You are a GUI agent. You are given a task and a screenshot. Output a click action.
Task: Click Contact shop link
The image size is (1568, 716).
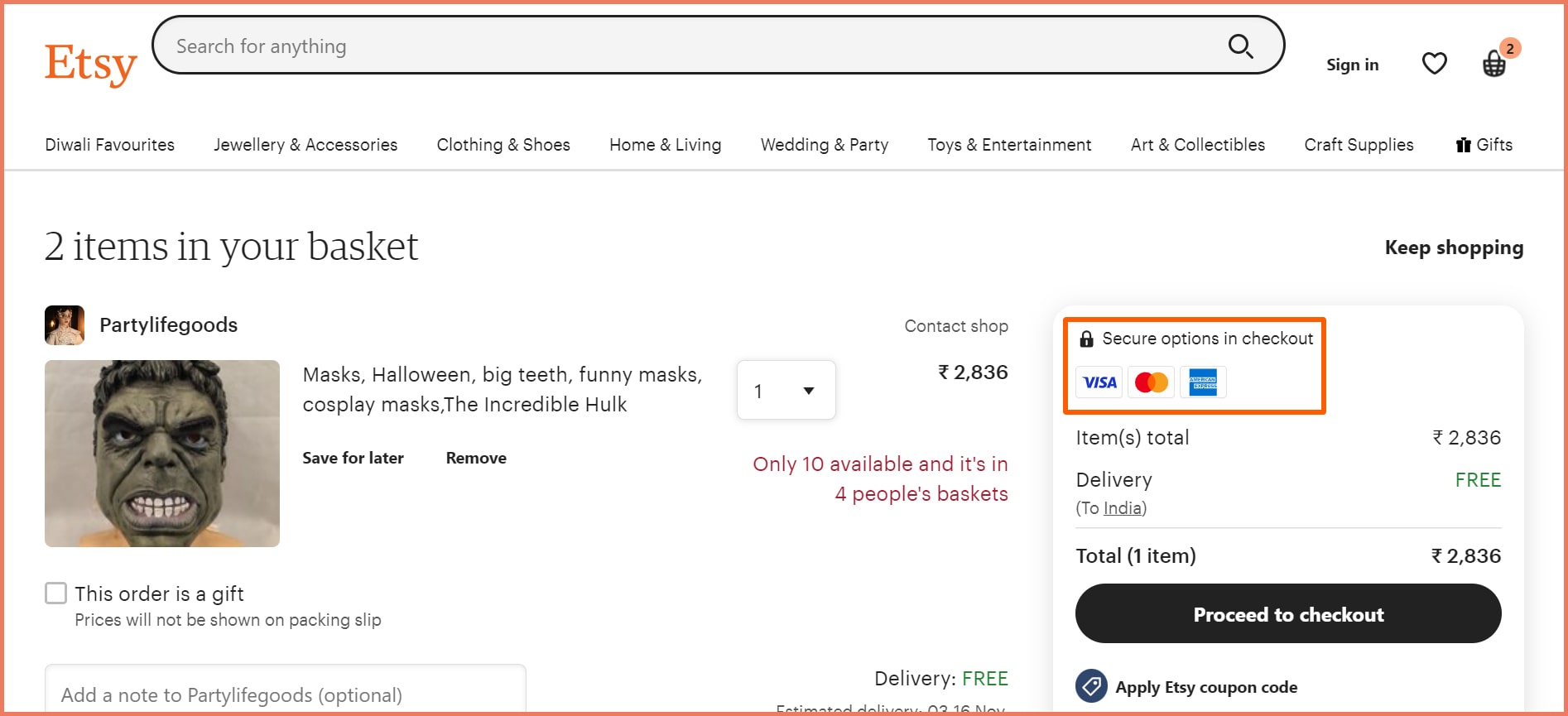tap(956, 326)
